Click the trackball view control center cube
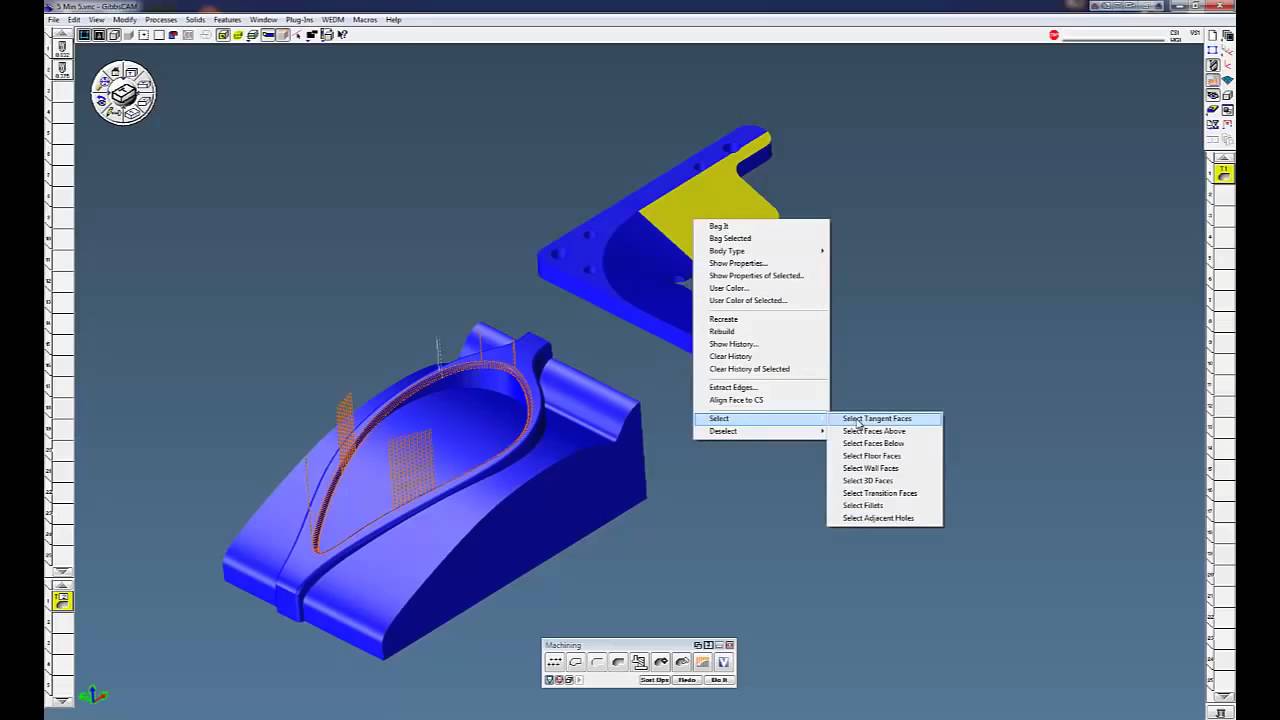 pyautogui.click(x=124, y=93)
